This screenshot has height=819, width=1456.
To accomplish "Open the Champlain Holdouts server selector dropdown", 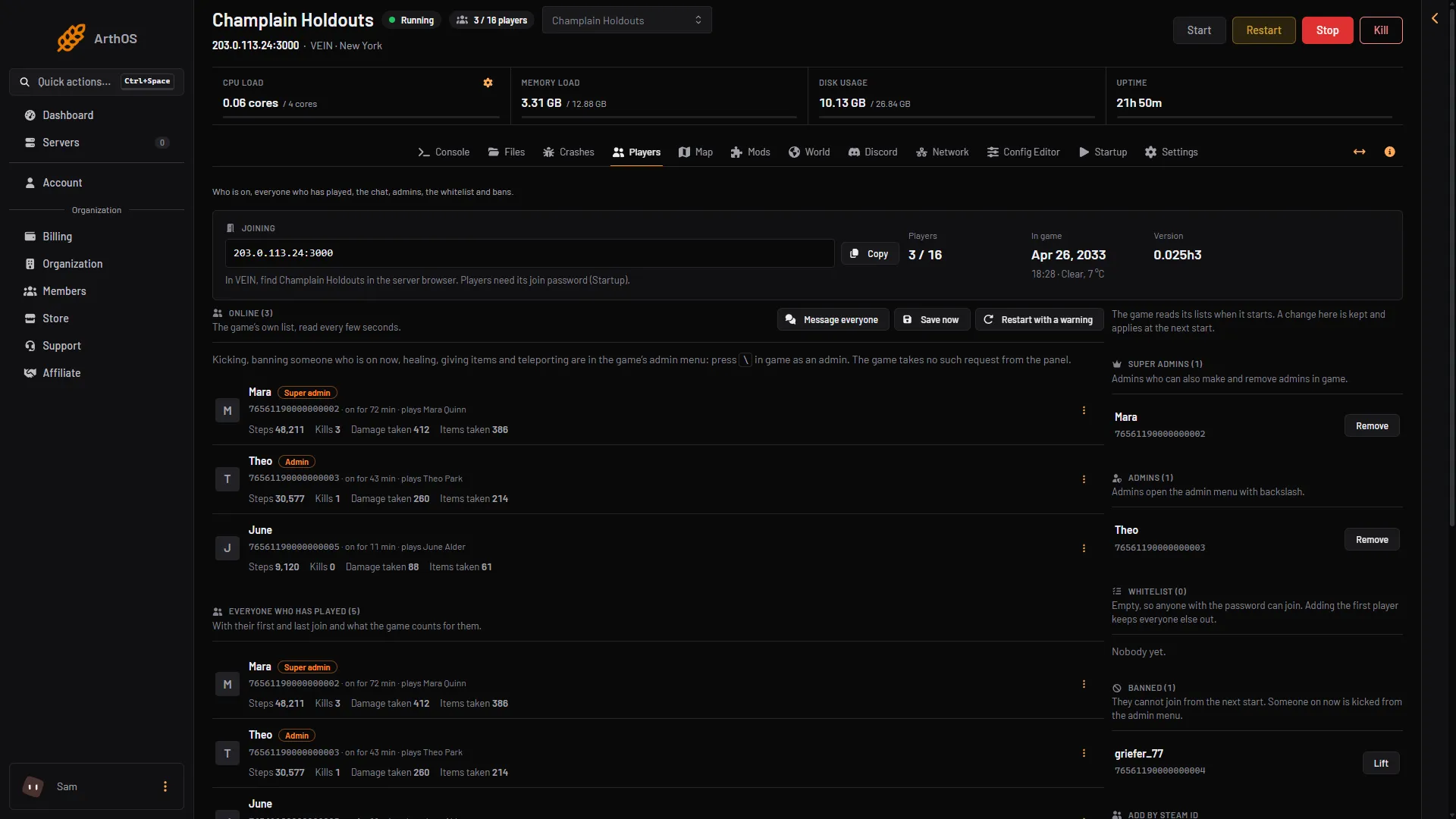I will point(626,20).
